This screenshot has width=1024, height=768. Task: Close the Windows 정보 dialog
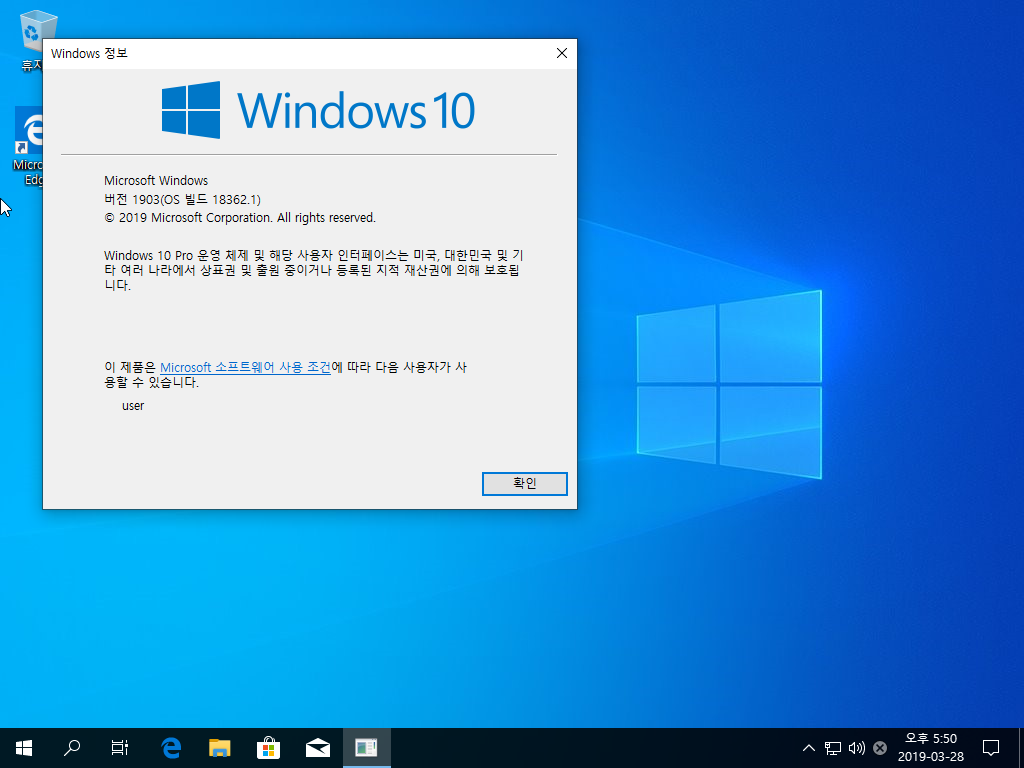562,54
